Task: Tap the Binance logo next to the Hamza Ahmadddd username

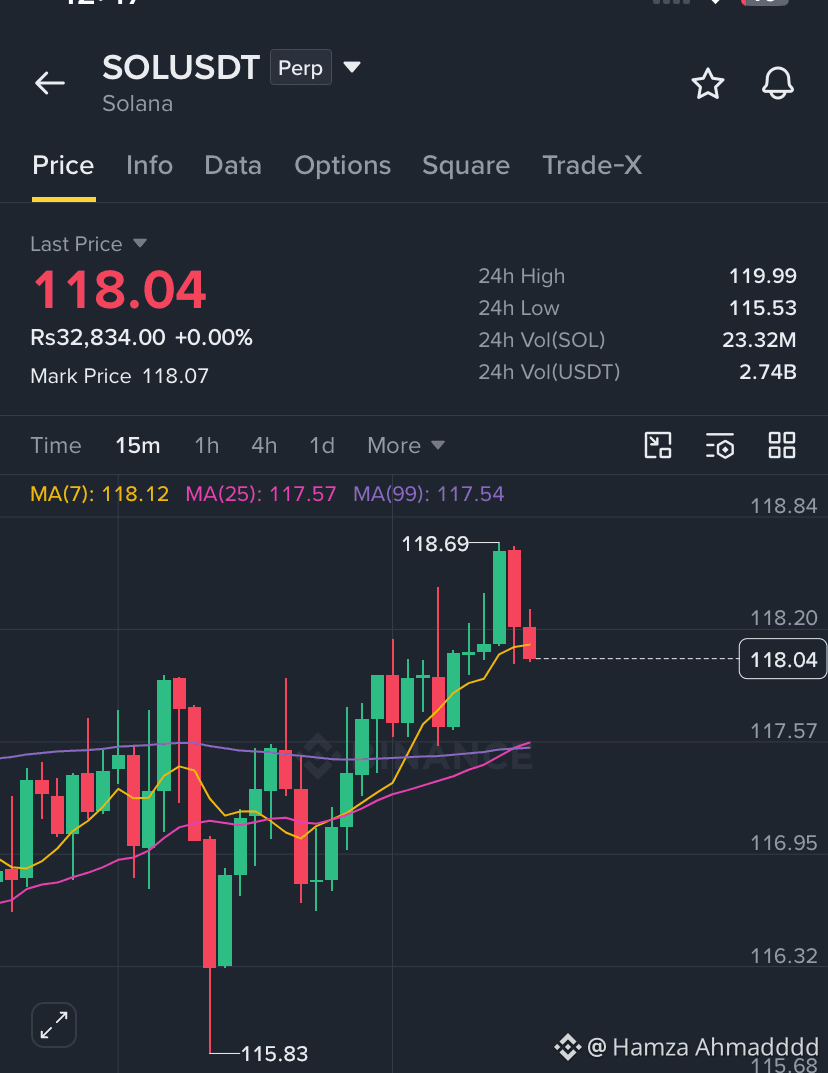Action: click(567, 1047)
